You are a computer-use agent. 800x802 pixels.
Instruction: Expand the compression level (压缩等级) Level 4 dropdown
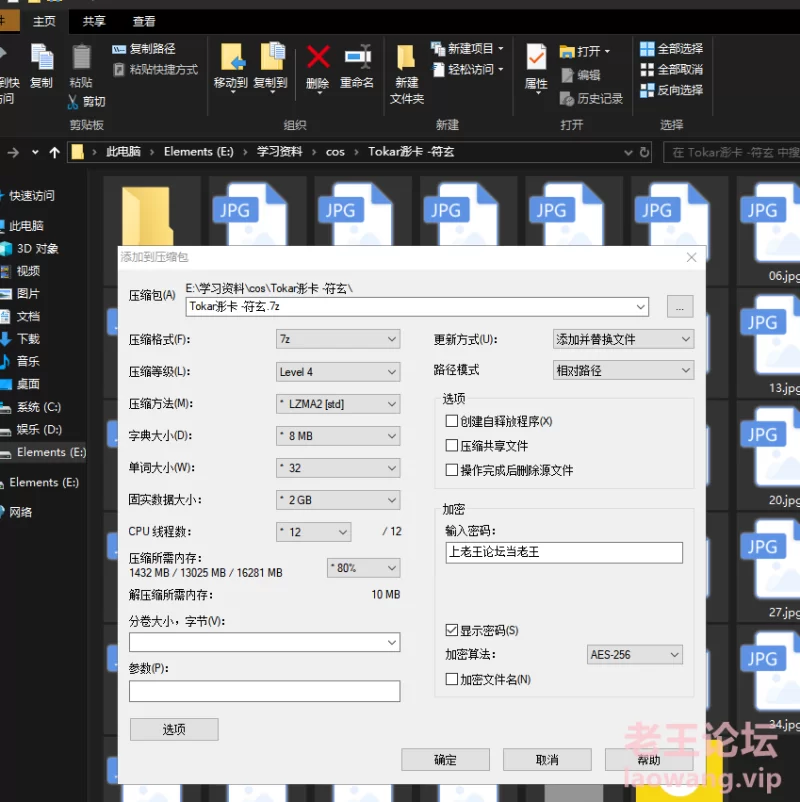[338, 372]
